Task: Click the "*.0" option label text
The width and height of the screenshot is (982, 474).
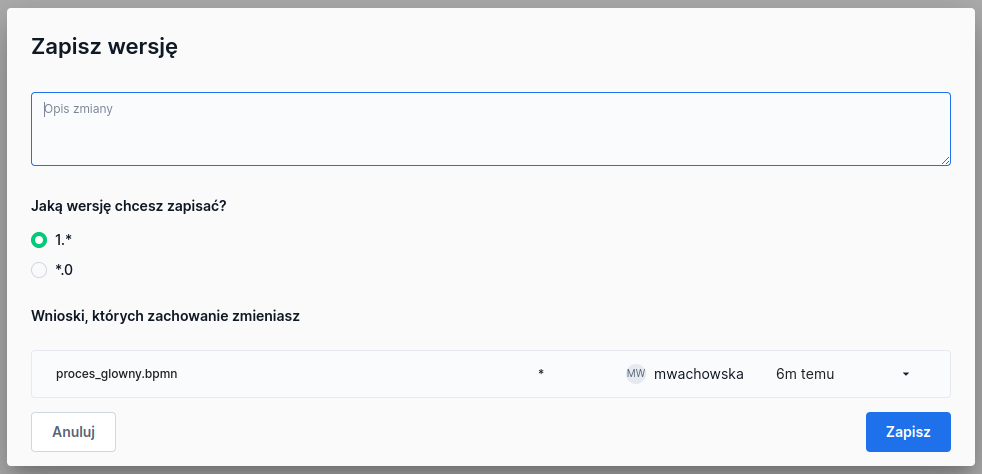Action: pos(64,270)
